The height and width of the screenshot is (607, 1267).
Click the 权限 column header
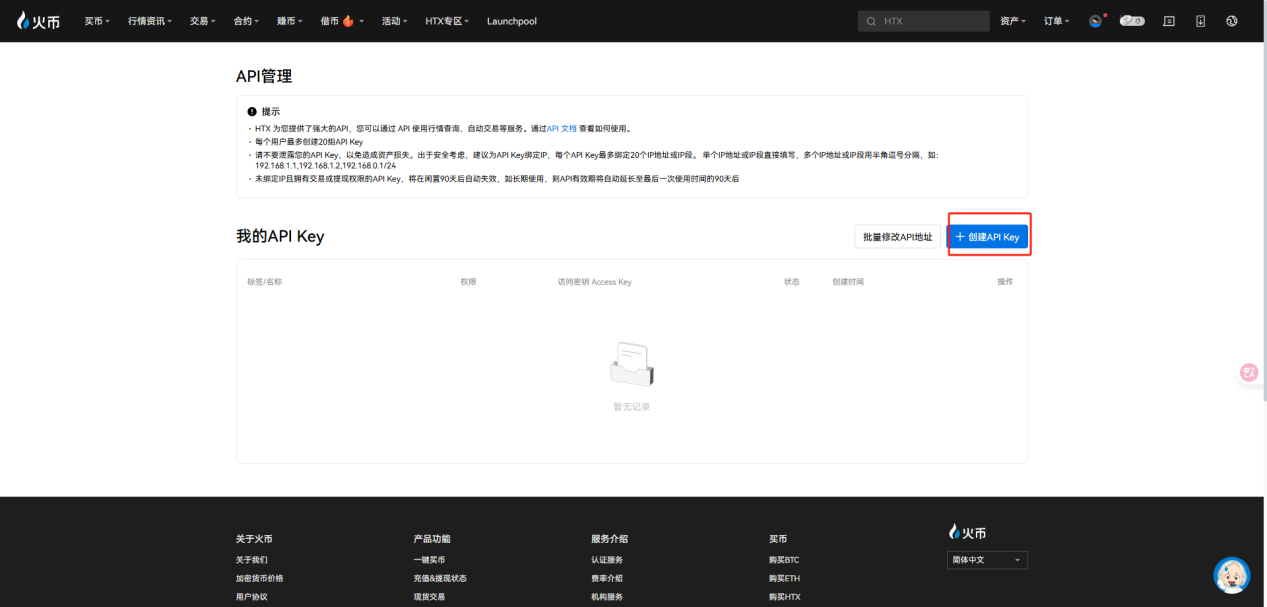click(469, 282)
